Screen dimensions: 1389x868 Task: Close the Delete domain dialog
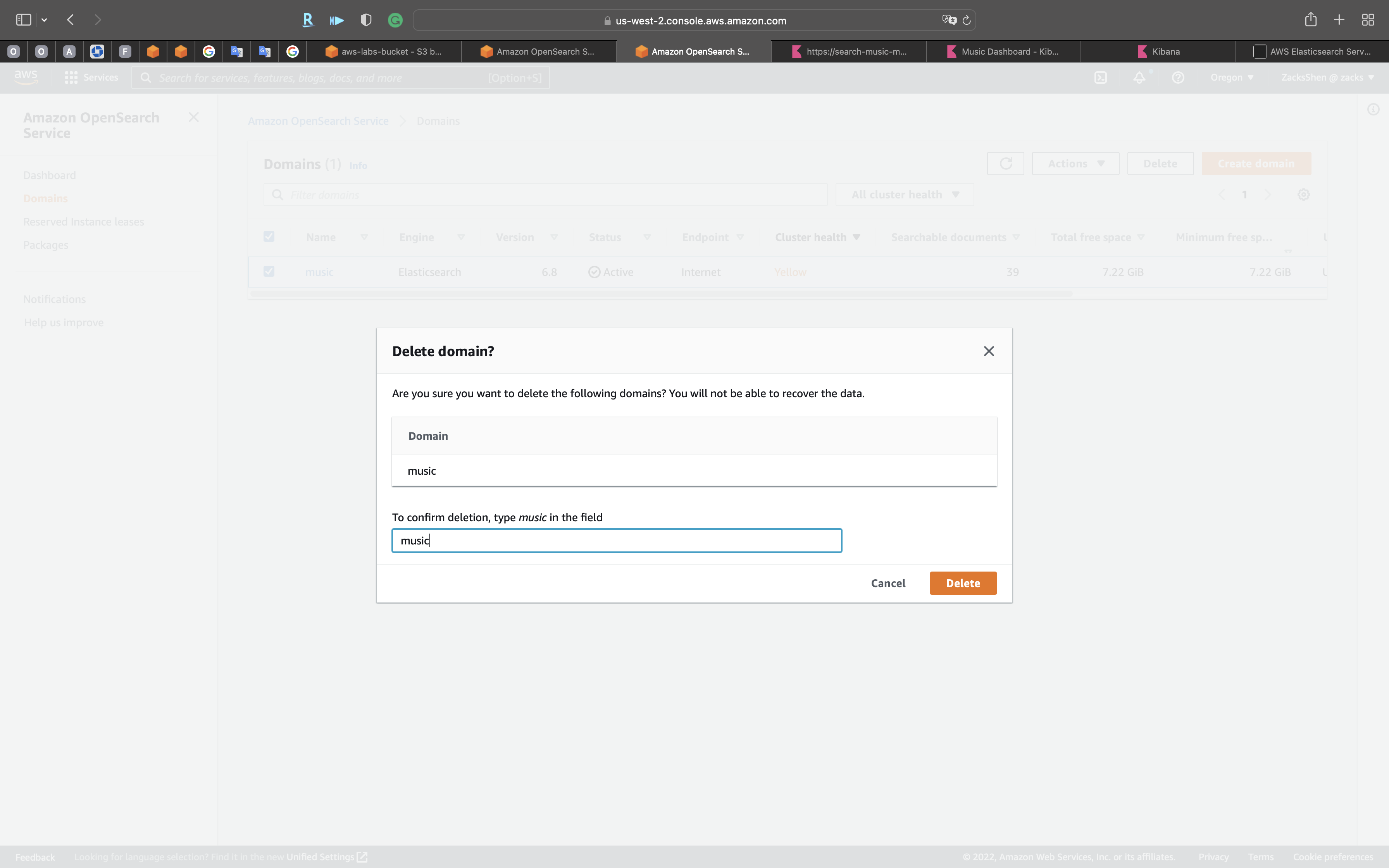988,351
